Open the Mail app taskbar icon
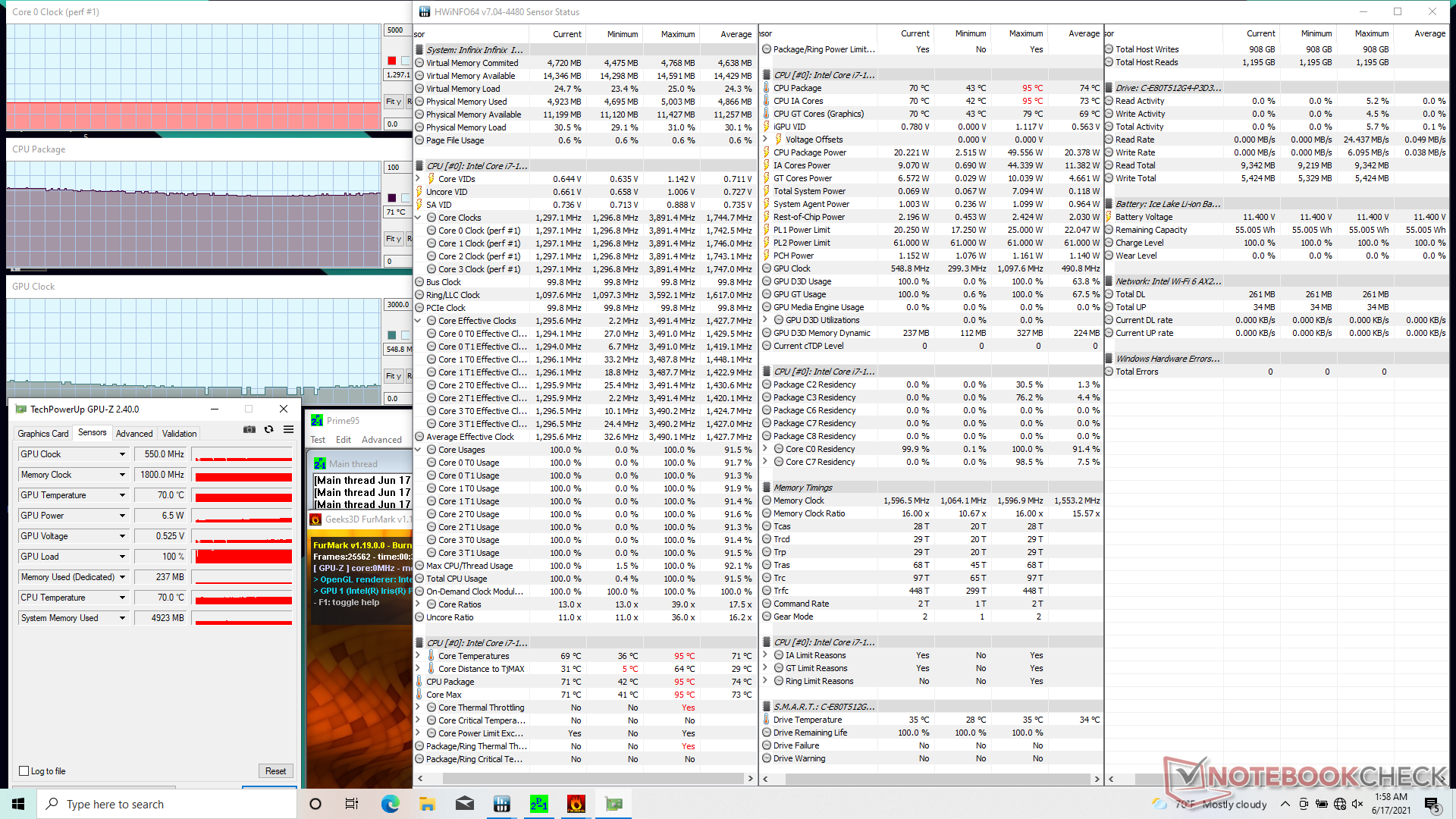The height and width of the screenshot is (819, 1456). coord(464,804)
